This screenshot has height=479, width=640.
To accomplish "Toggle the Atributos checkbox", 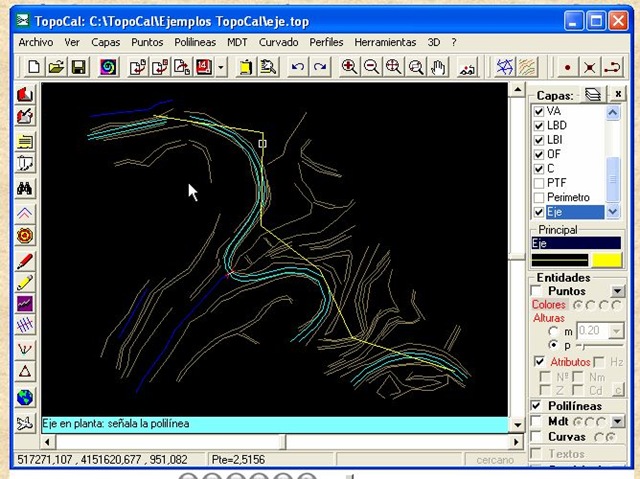I will coord(540,361).
